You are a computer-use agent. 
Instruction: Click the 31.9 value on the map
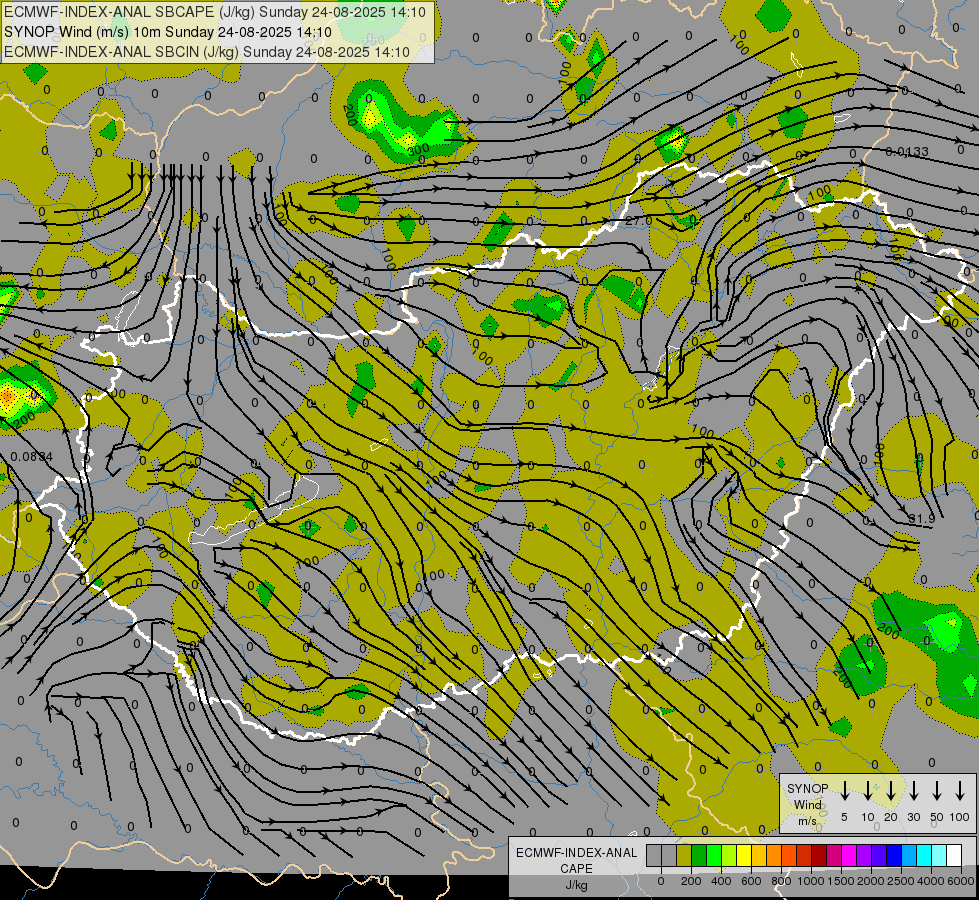point(921,518)
